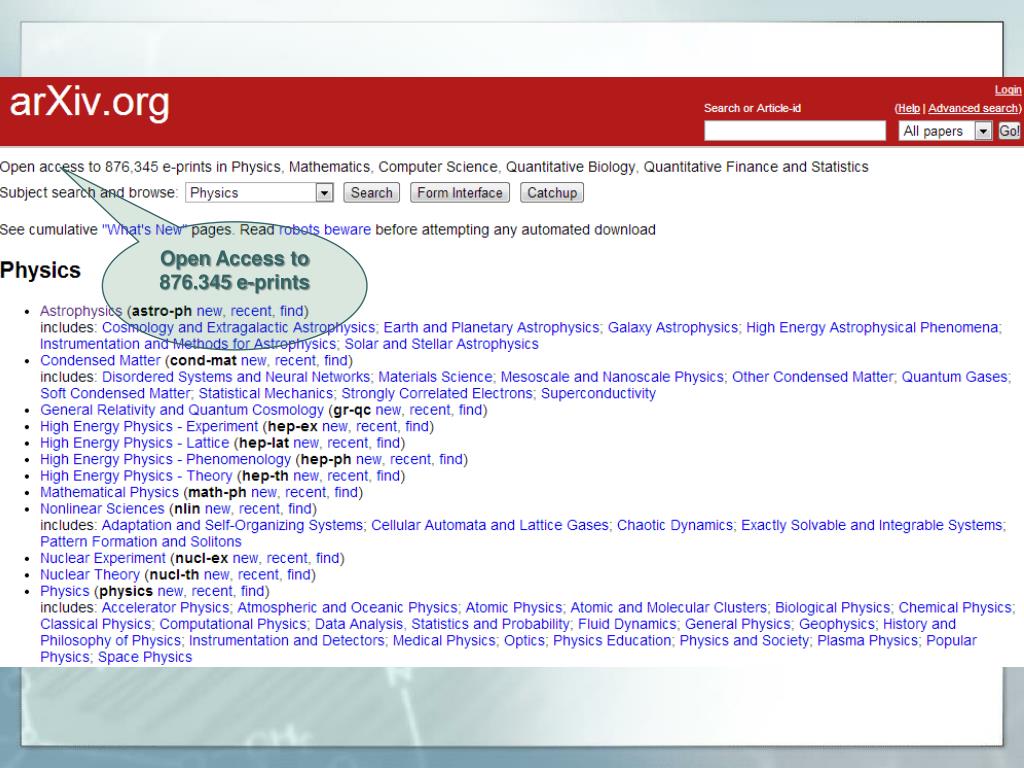Open Atmospheric and Oceanic Physics link

(x=347, y=607)
